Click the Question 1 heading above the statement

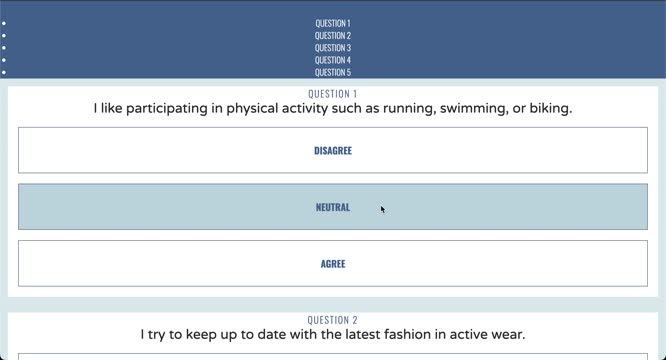[x=333, y=94]
